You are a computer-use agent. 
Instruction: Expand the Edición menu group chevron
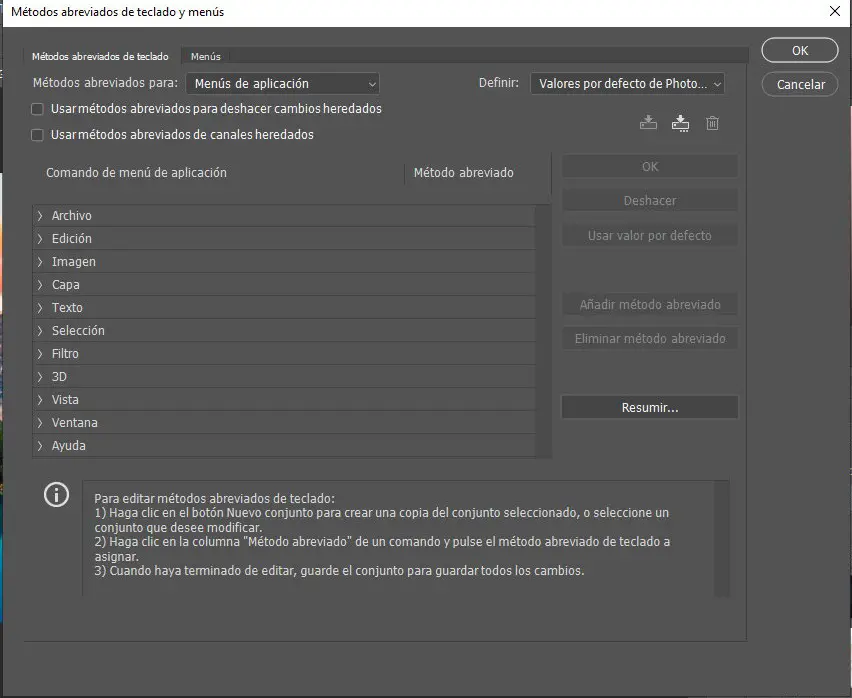point(40,238)
